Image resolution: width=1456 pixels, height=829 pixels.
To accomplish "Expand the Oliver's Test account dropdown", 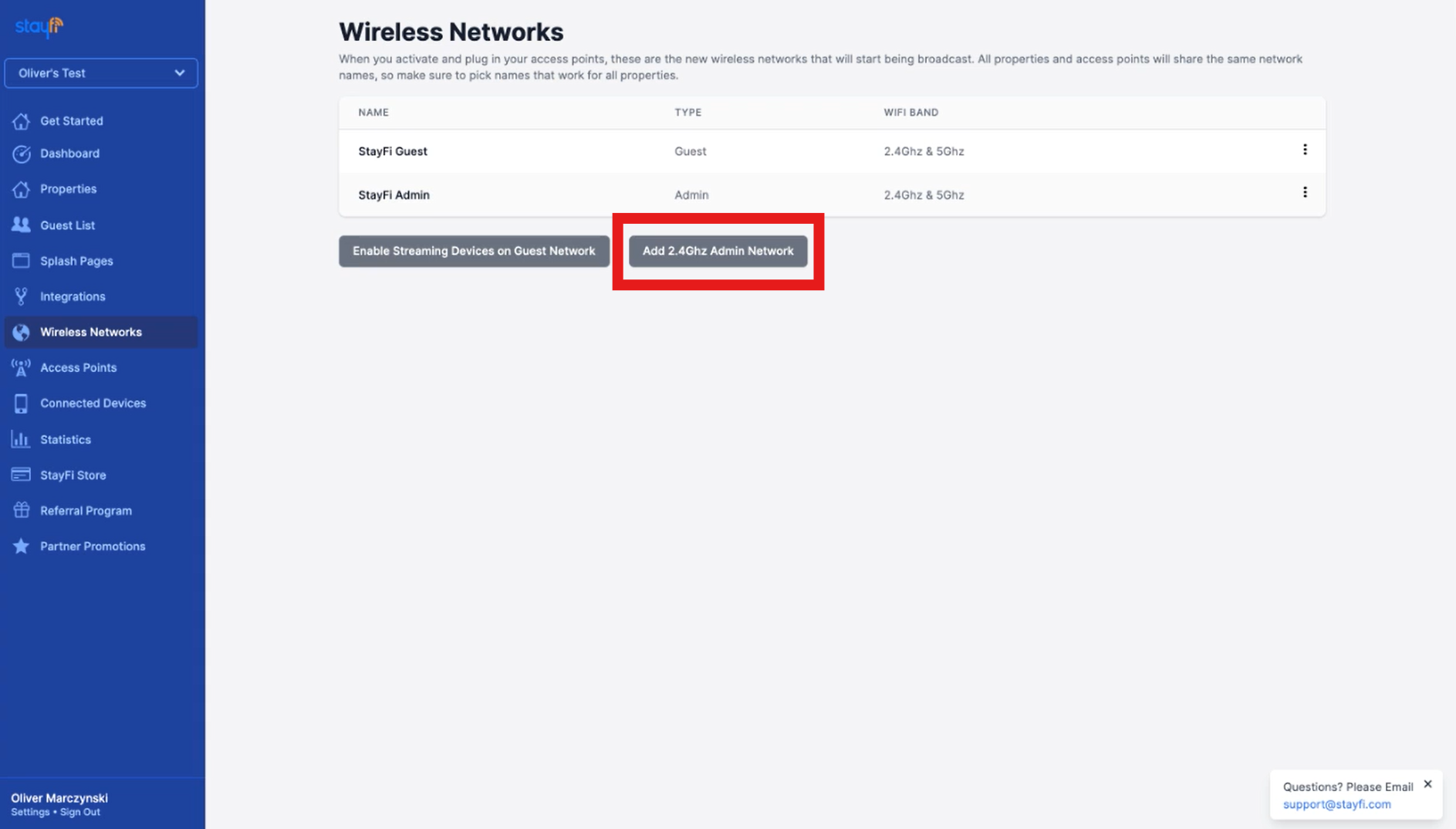I will click(x=101, y=73).
